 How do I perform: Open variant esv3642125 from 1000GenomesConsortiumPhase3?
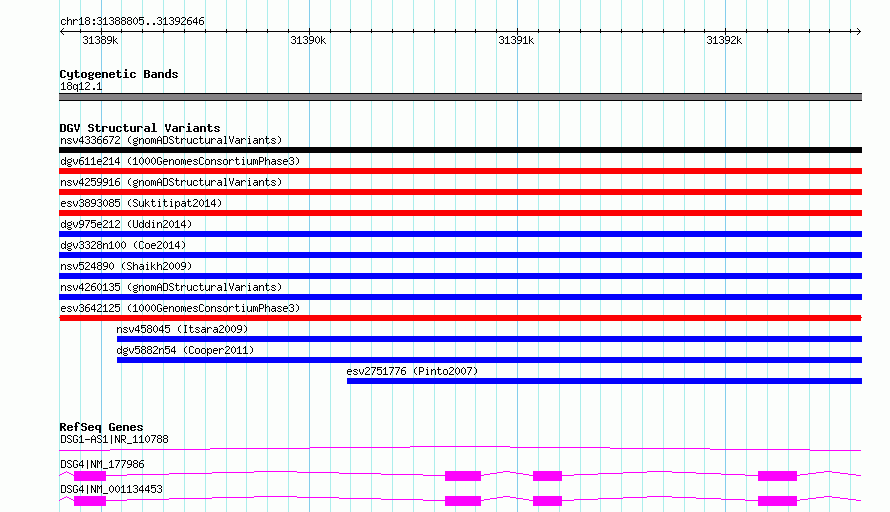(x=460, y=318)
